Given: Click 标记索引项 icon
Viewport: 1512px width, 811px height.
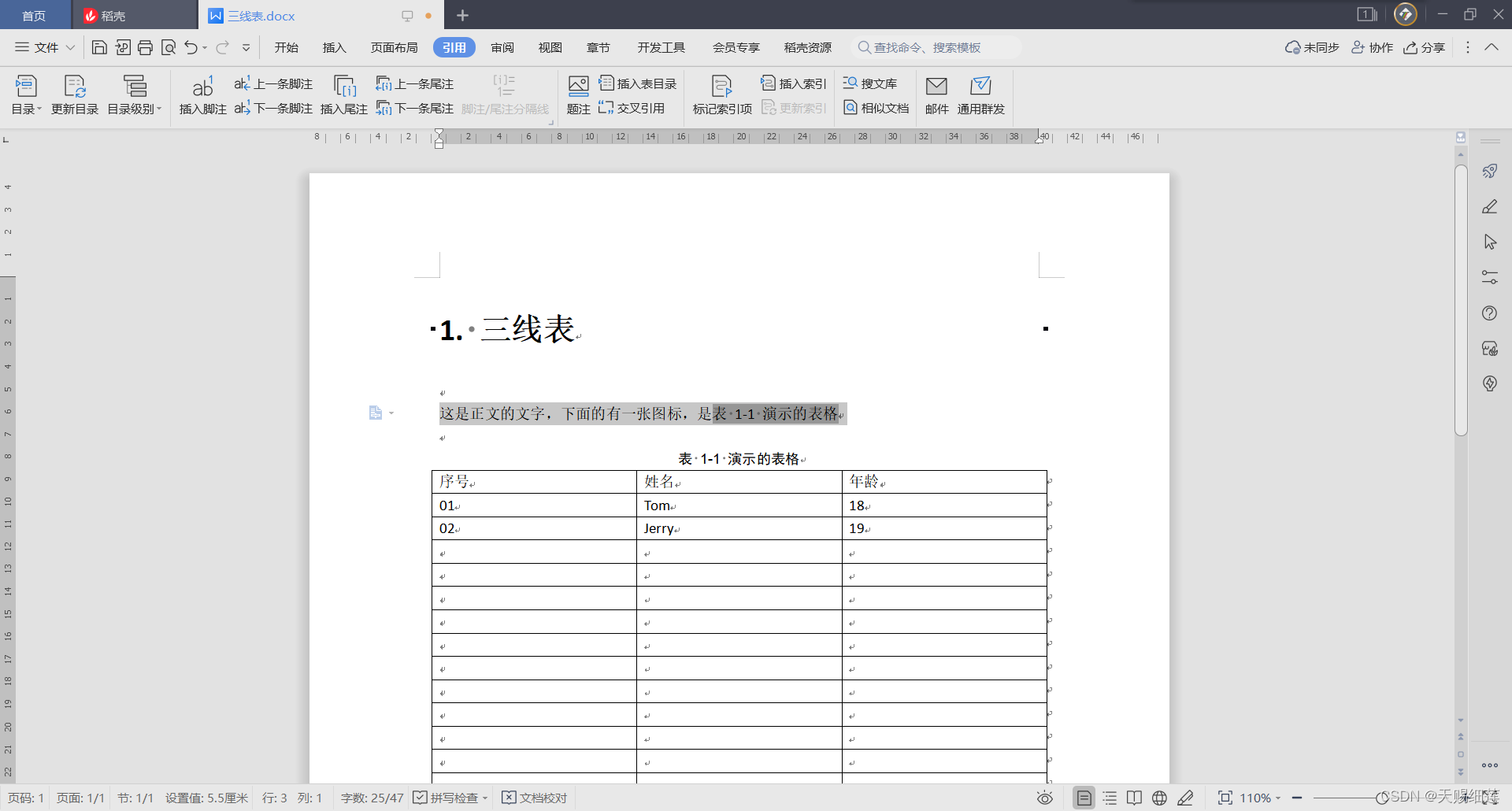Looking at the screenshot, I should 722,95.
